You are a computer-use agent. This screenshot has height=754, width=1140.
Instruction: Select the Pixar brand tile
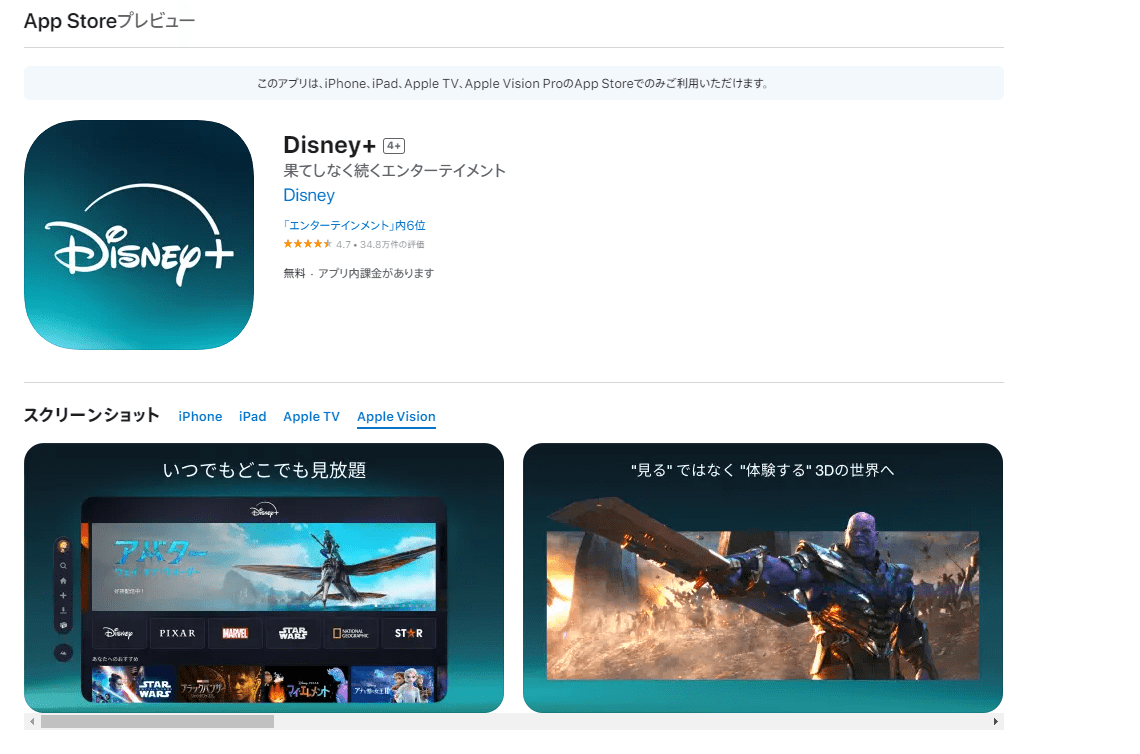[176, 633]
